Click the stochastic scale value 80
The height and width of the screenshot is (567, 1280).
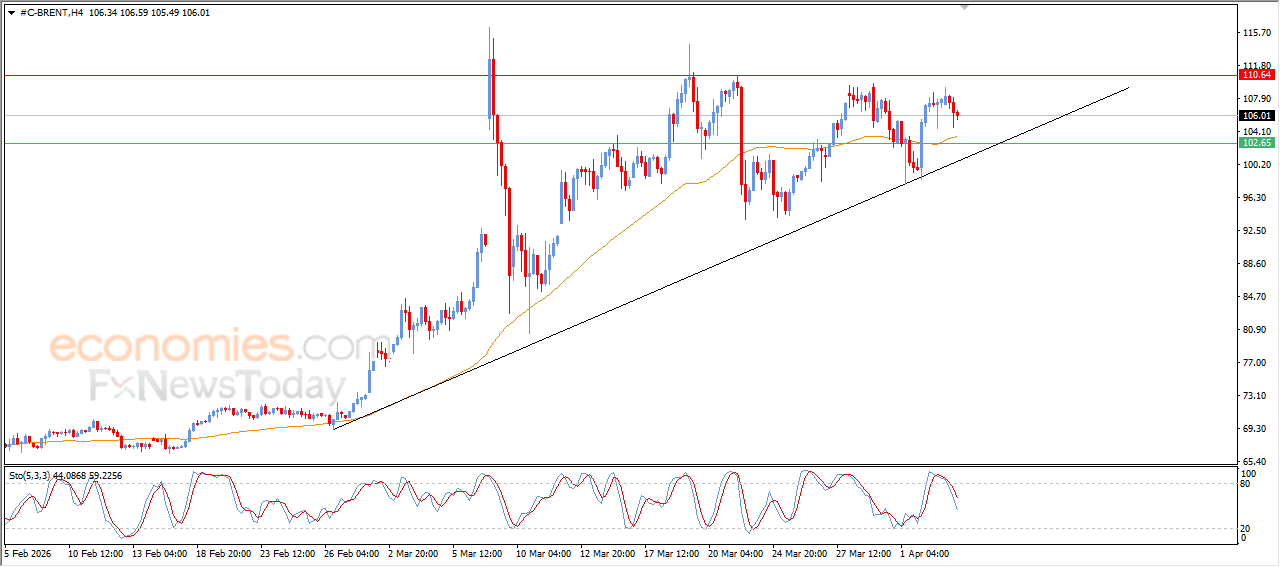(x=1246, y=485)
